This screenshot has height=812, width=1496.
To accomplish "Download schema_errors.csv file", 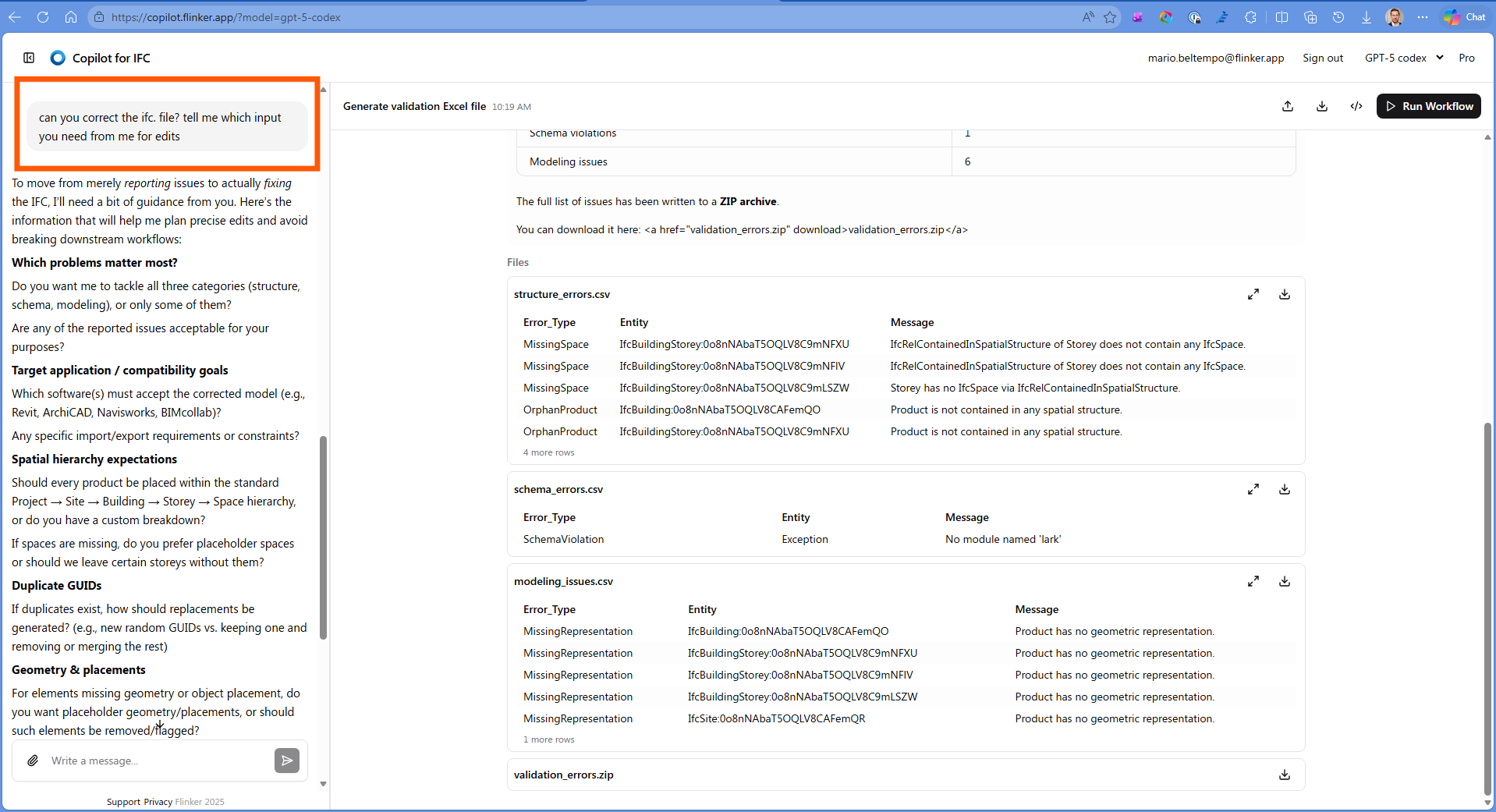I will 1285,489.
